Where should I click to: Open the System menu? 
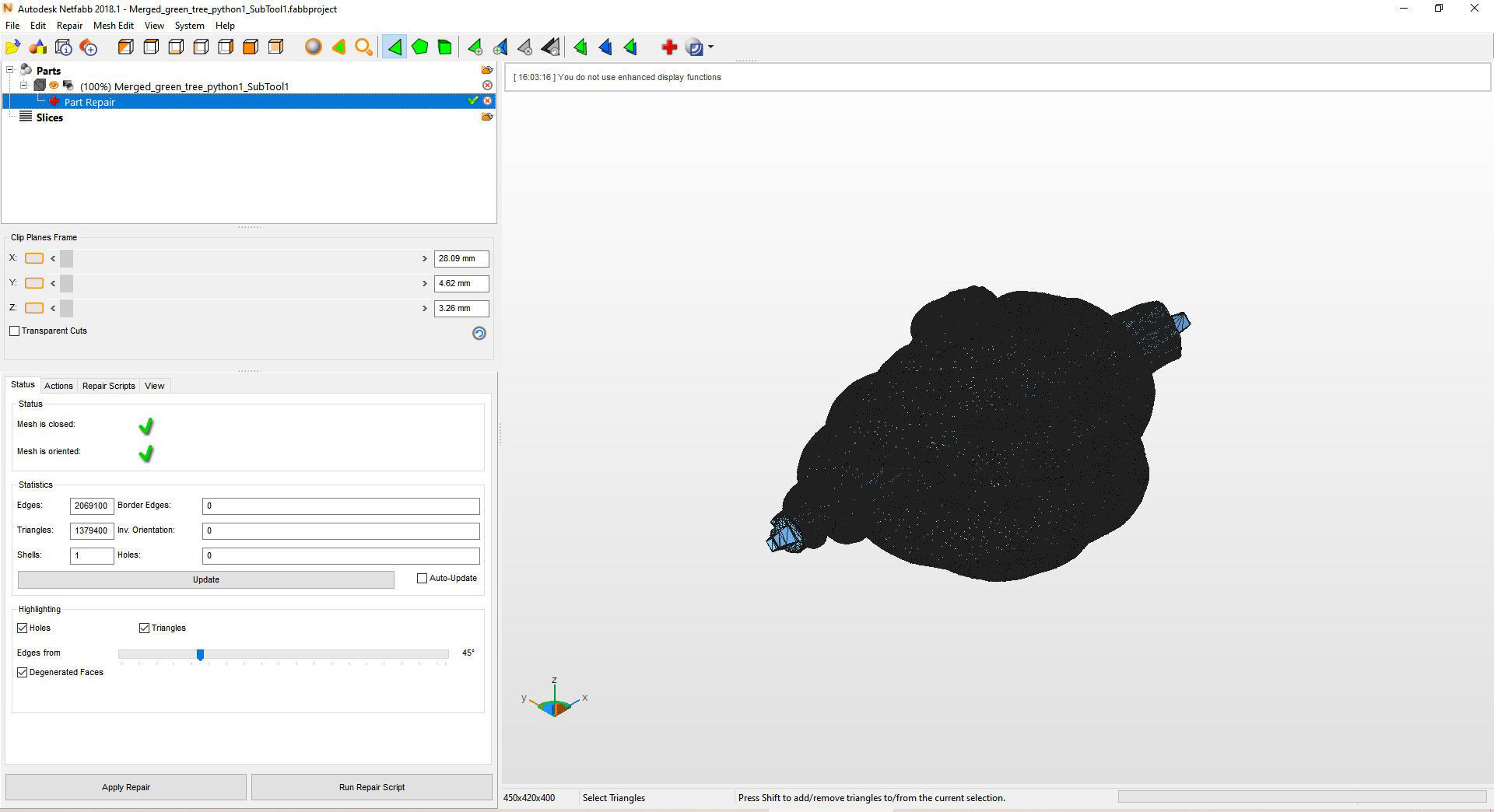coord(190,26)
